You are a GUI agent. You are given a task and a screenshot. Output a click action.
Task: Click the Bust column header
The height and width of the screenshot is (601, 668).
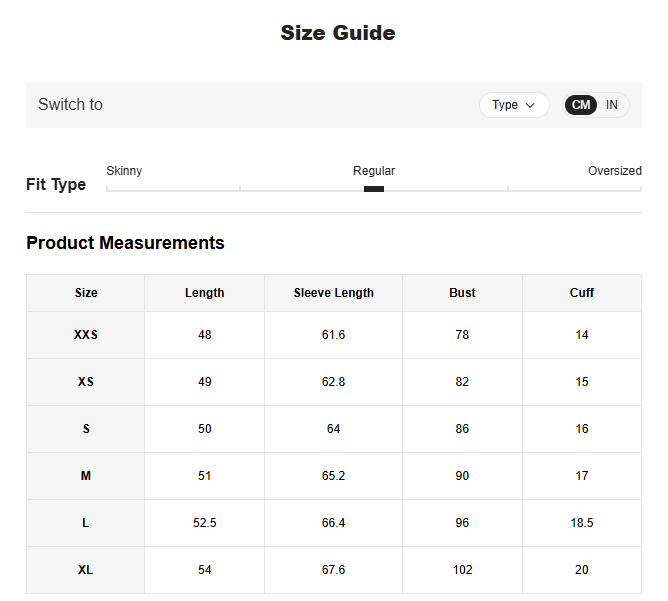click(462, 293)
